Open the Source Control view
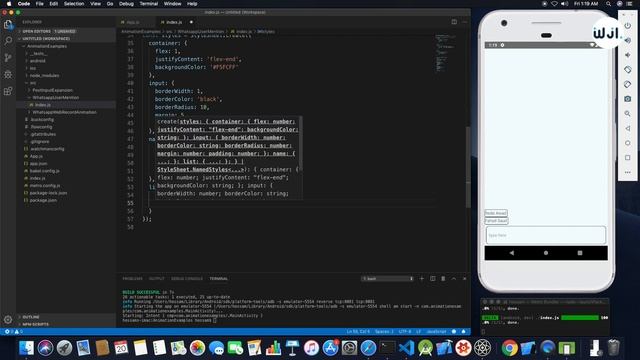Image resolution: width=640 pixels, height=360 pixels. click(8, 58)
